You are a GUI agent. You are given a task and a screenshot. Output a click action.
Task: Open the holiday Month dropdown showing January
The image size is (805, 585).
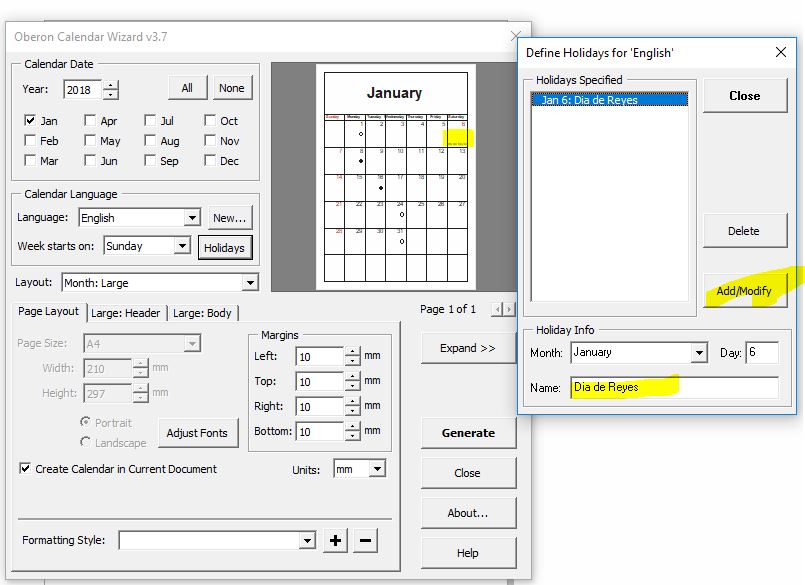[x=699, y=353]
